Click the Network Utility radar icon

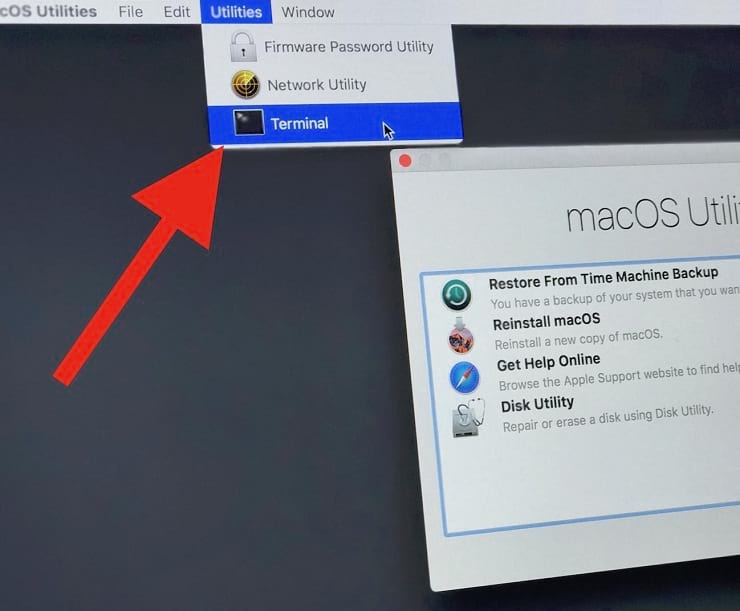click(245, 85)
